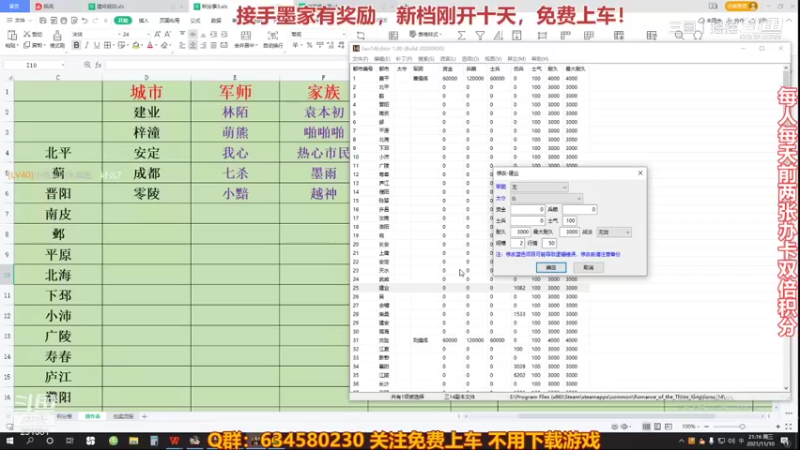This screenshot has height=450, width=800.
Task: Add a new sheet with plus button
Action: (144, 416)
